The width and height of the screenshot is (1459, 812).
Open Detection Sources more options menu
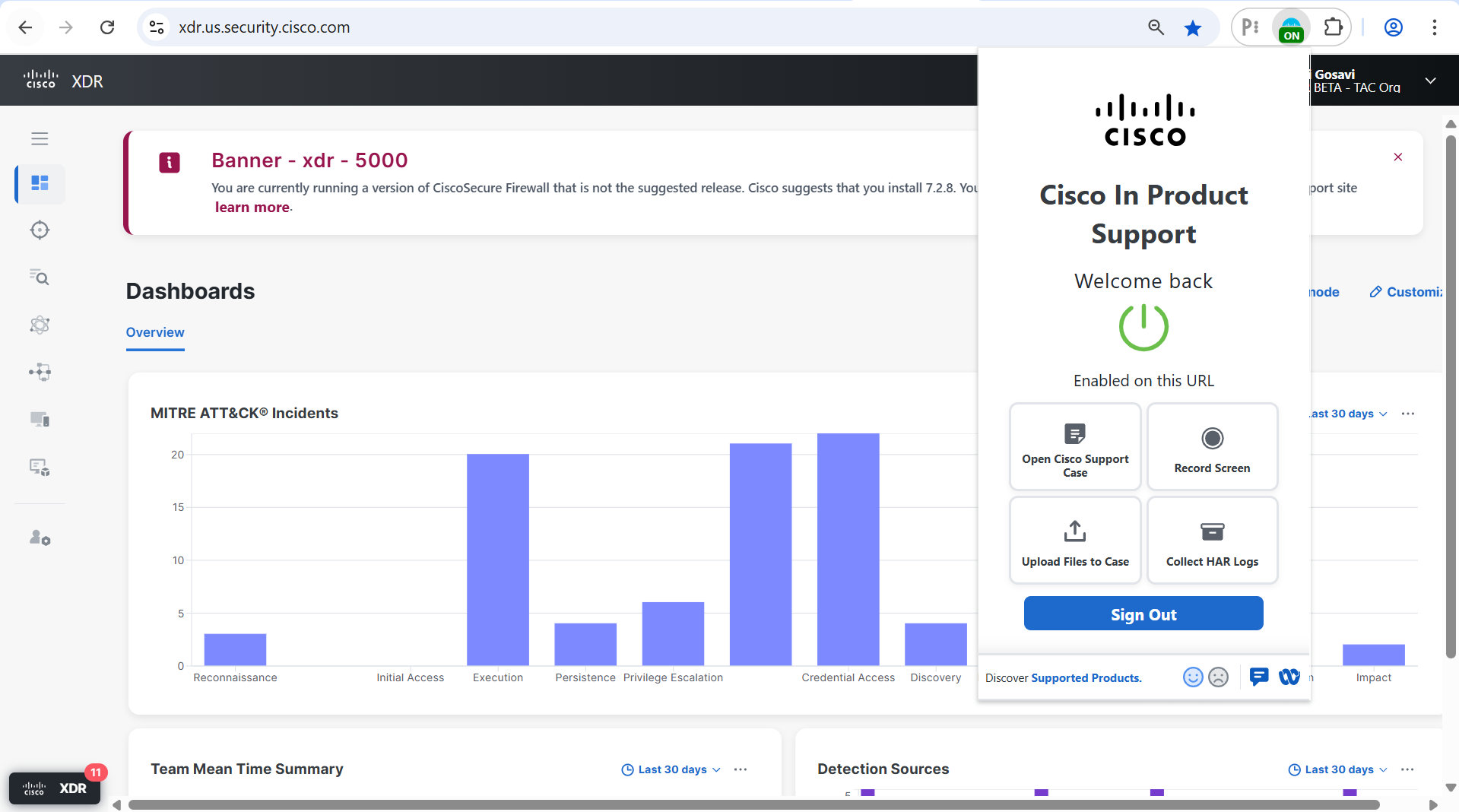1408,769
